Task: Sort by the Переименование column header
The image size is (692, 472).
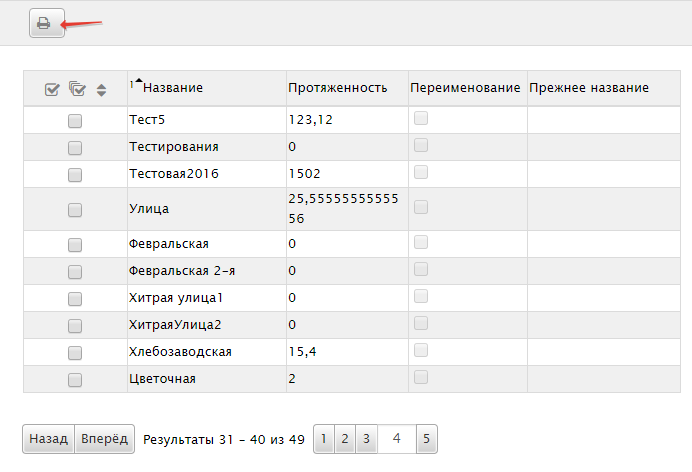Action: (465, 88)
